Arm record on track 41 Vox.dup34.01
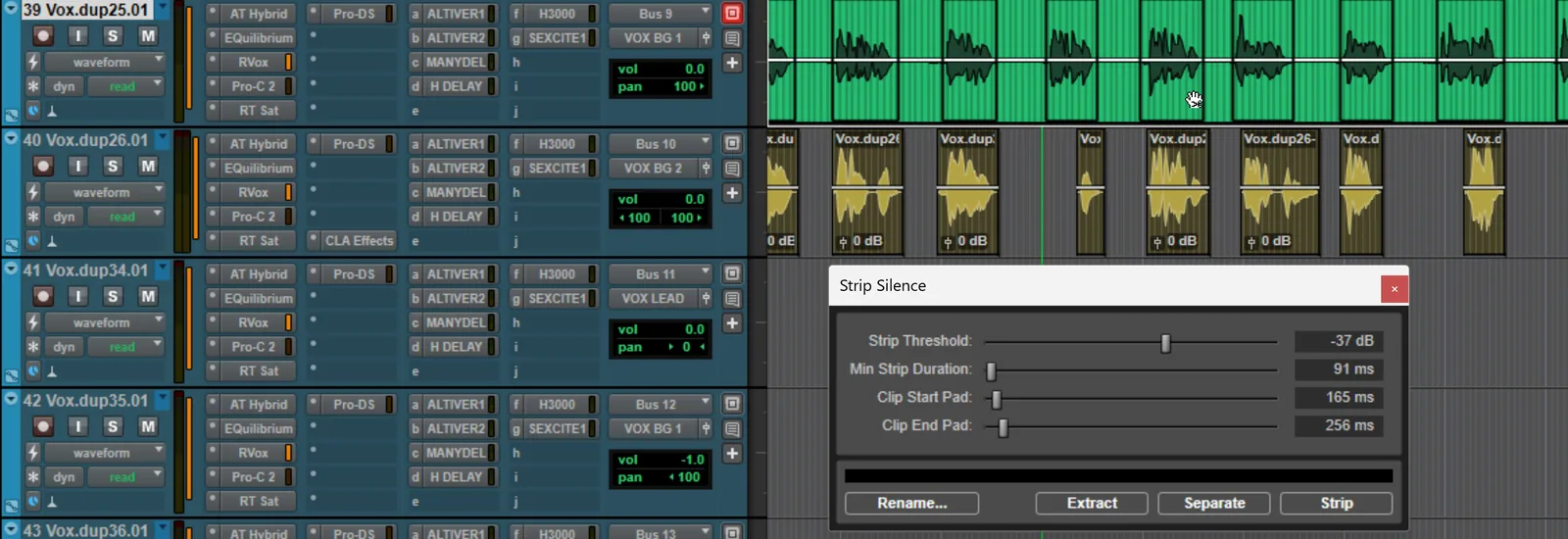 pos(43,296)
